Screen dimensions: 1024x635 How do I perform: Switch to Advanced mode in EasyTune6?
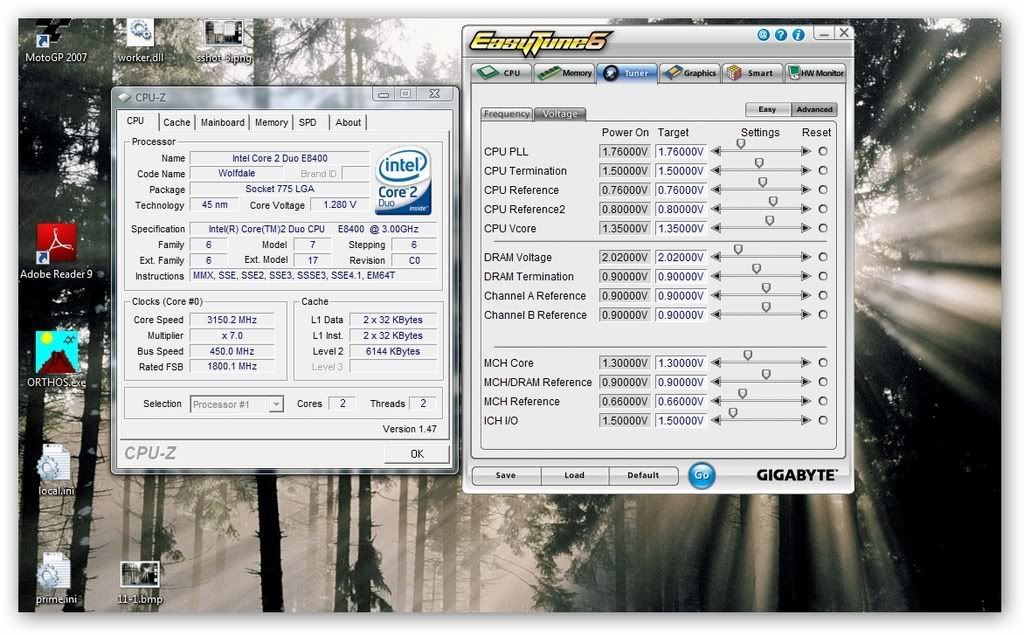click(814, 109)
